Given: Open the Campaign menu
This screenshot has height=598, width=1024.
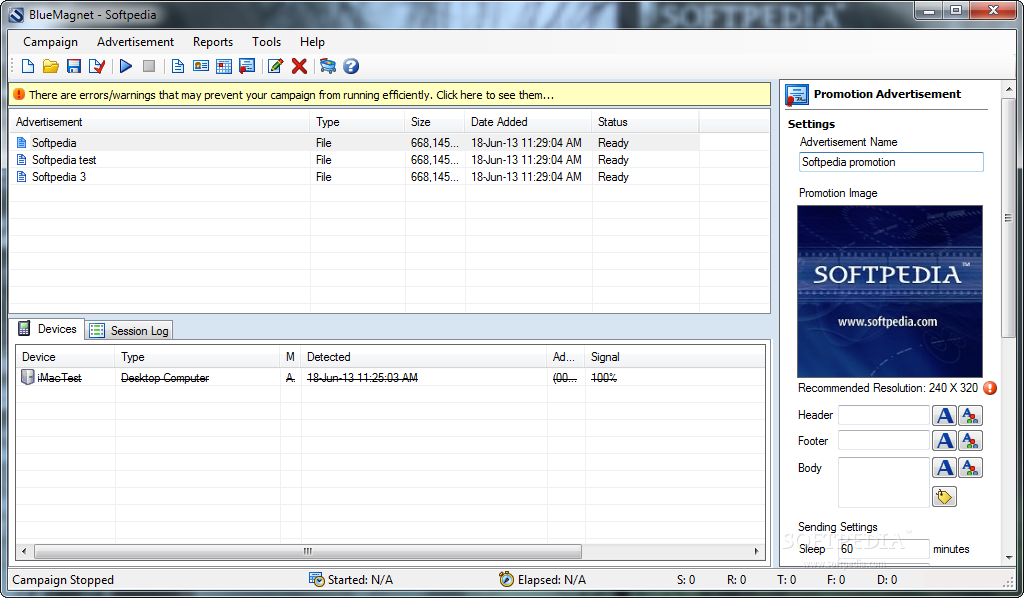Looking at the screenshot, I should coord(50,42).
